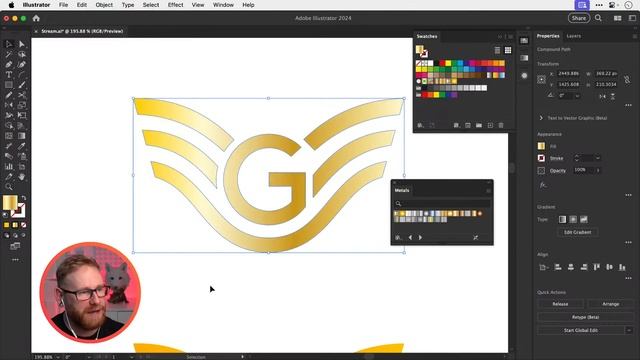The height and width of the screenshot is (360, 640).
Task: Show more Transform options
Action: tap(629, 105)
